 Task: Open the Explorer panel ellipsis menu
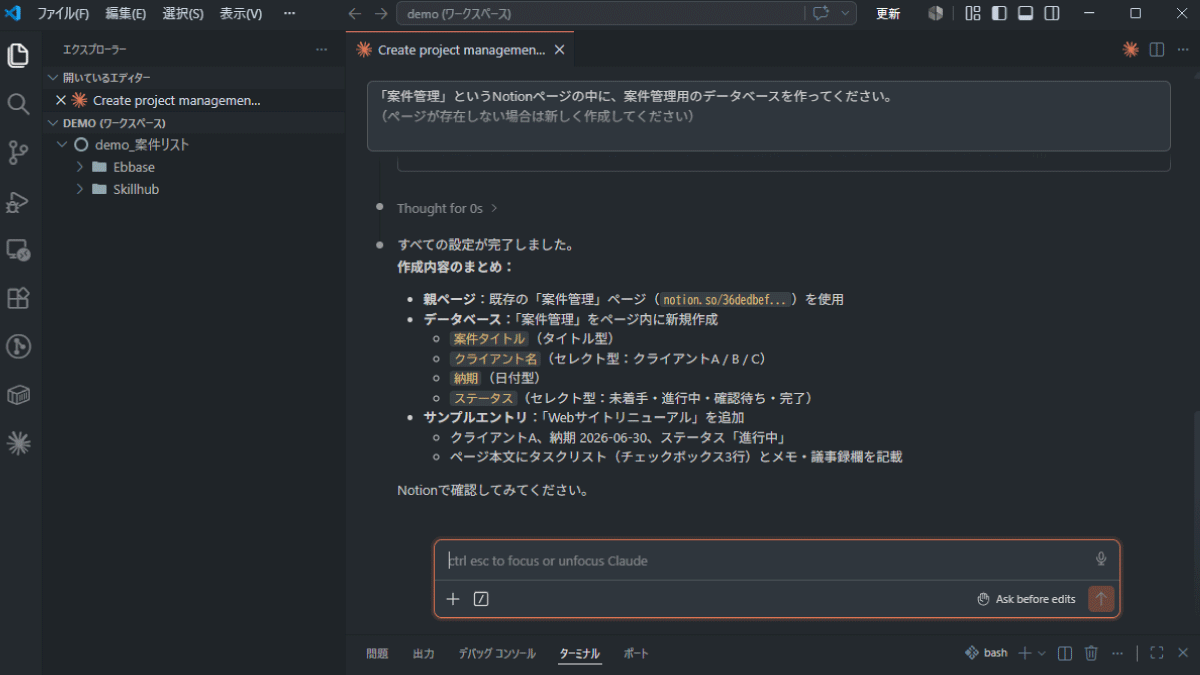[x=321, y=49]
